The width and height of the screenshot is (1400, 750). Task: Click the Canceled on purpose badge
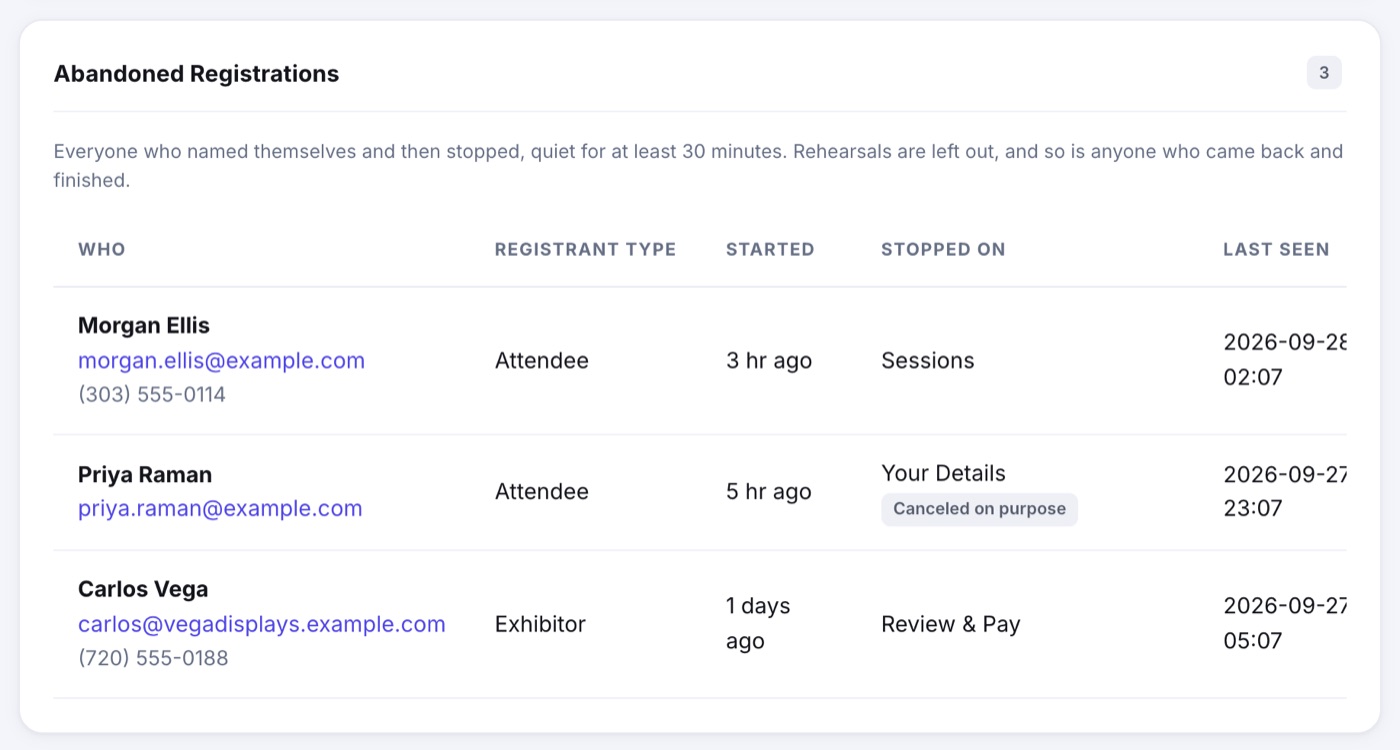point(979,509)
